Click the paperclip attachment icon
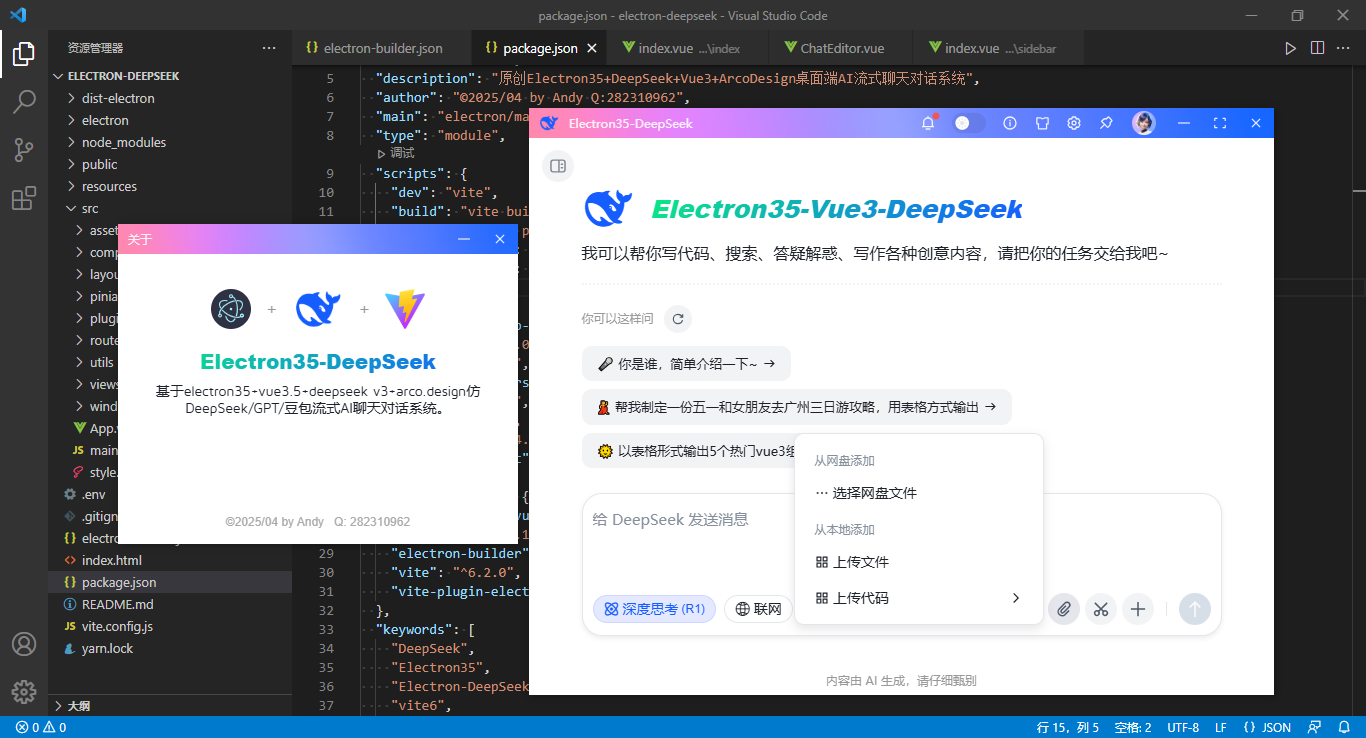1366x738 pixels. (x=1064, y=609)
